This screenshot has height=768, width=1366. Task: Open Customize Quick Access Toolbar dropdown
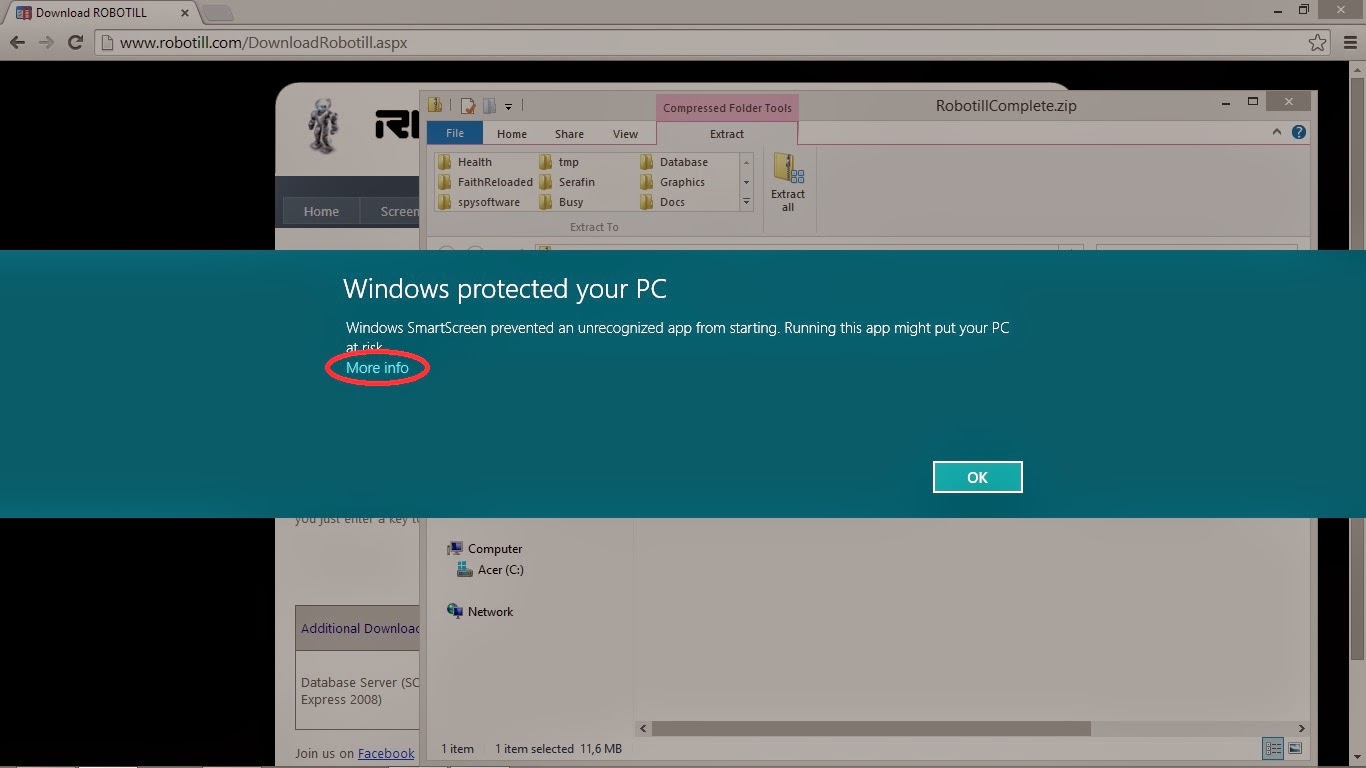pos(508,106)
